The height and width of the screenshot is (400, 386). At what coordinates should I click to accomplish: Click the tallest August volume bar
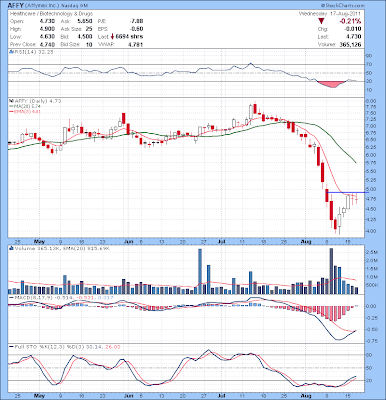click(x=331, y=271)
